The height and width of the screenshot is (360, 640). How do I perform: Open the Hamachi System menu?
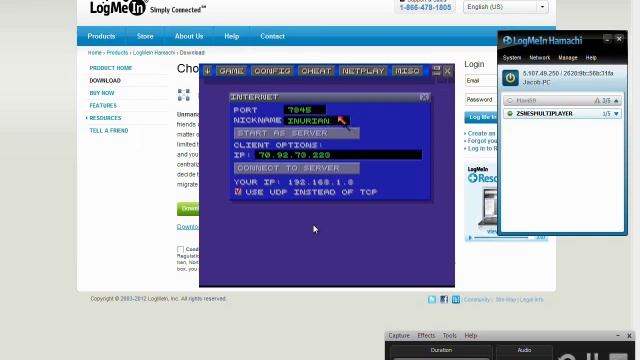pos(512,58)
